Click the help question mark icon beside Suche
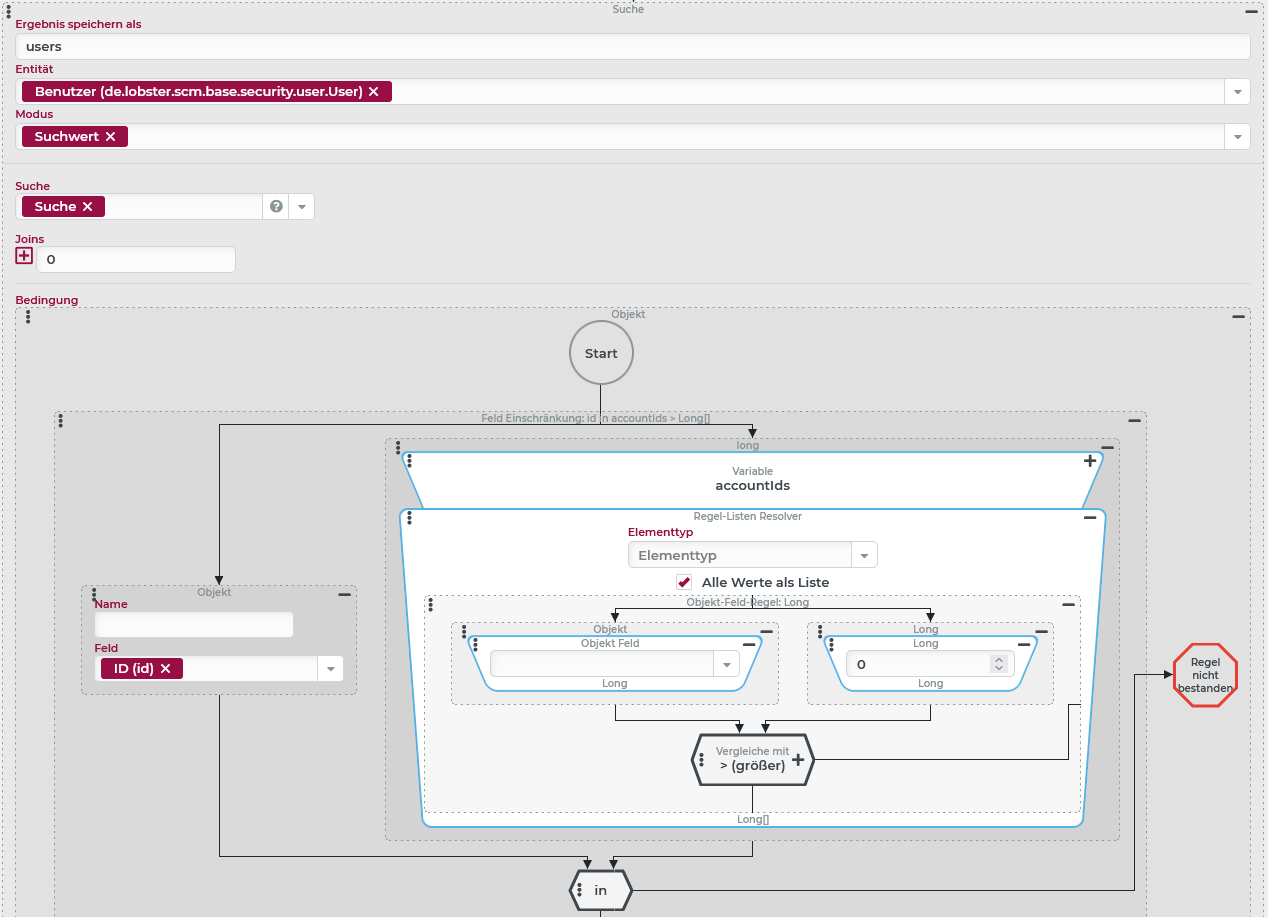The width and height of the screenshot is (1268, 917). tap(276, 207)
